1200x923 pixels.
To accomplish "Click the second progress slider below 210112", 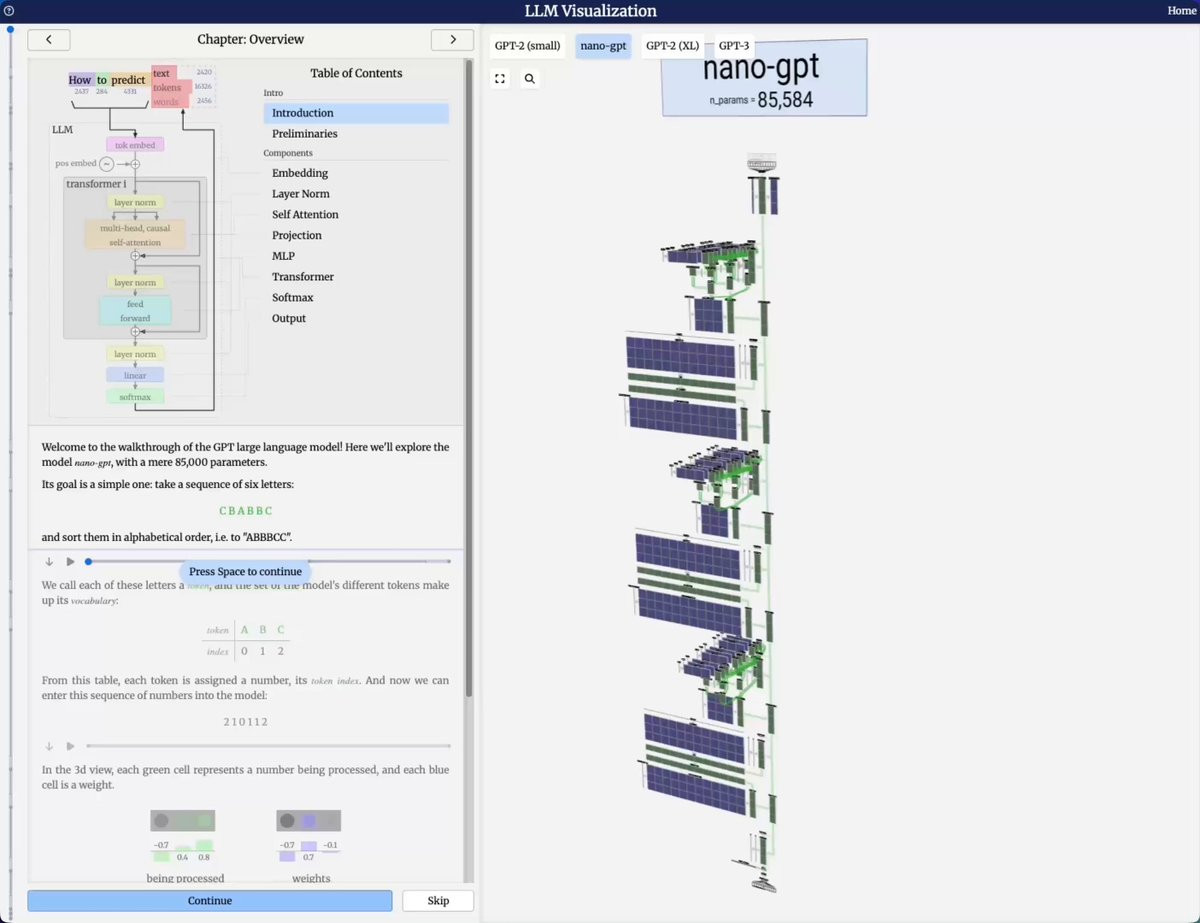I will 268,746.
